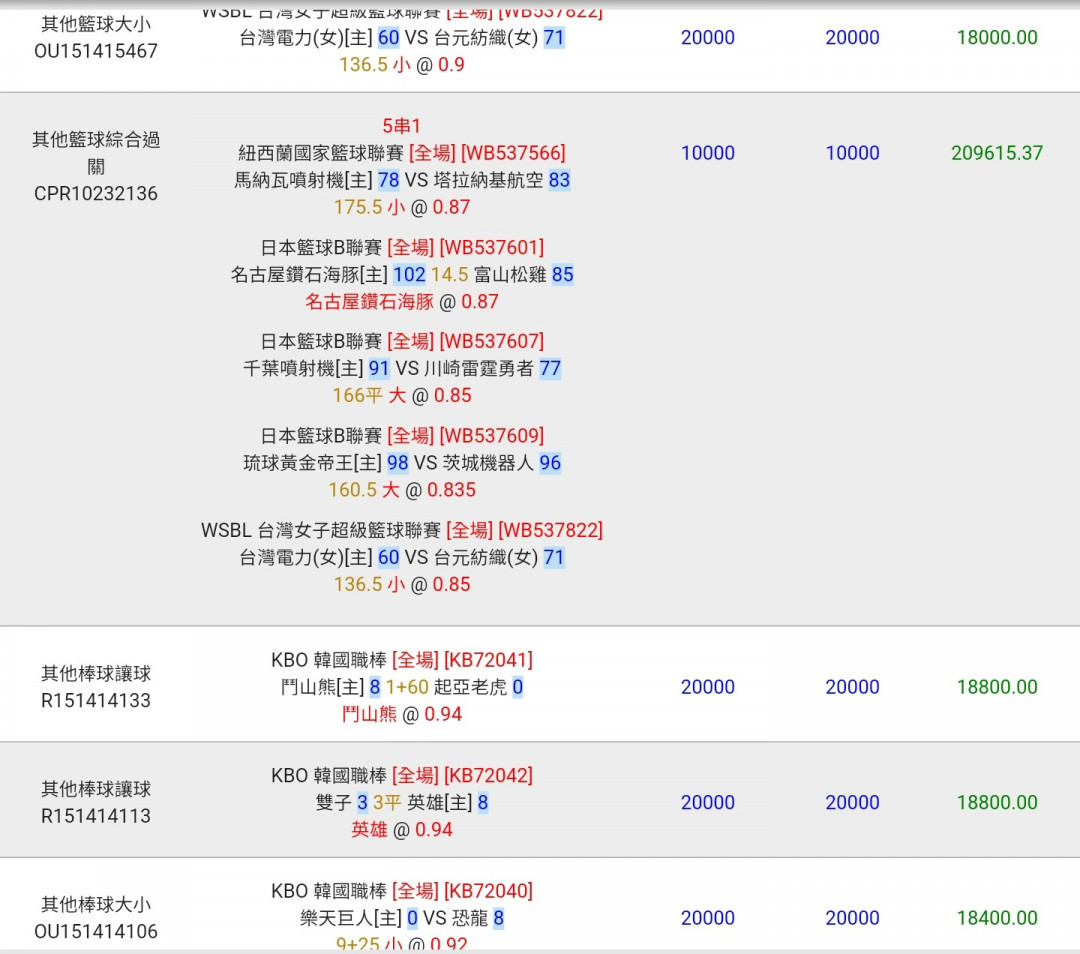This screenshot has height=954, width=1080.
Task: Select bet ID R151414133
Action: tap(96, 701)
